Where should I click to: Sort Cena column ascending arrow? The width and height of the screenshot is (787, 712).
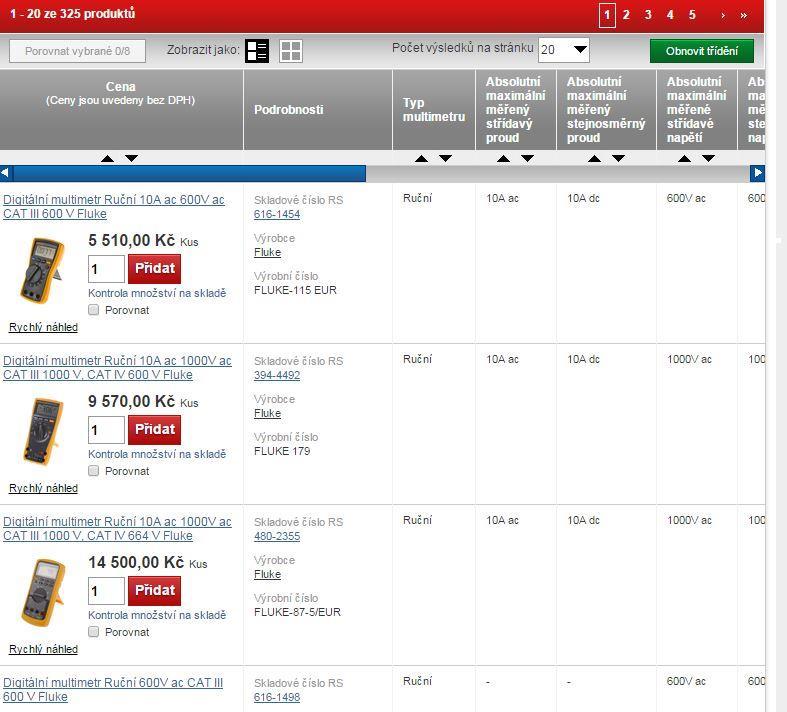pyautogui.click(x=107, y=159)
